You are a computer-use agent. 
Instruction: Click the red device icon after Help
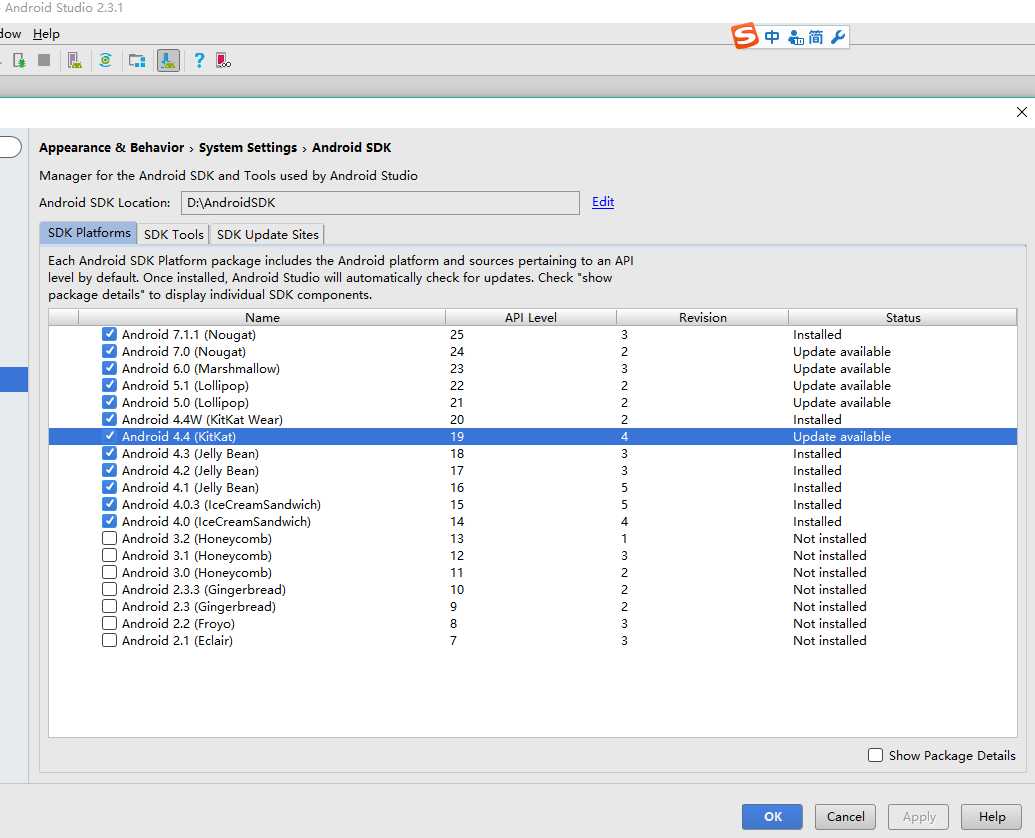click(x=224, y=61)
